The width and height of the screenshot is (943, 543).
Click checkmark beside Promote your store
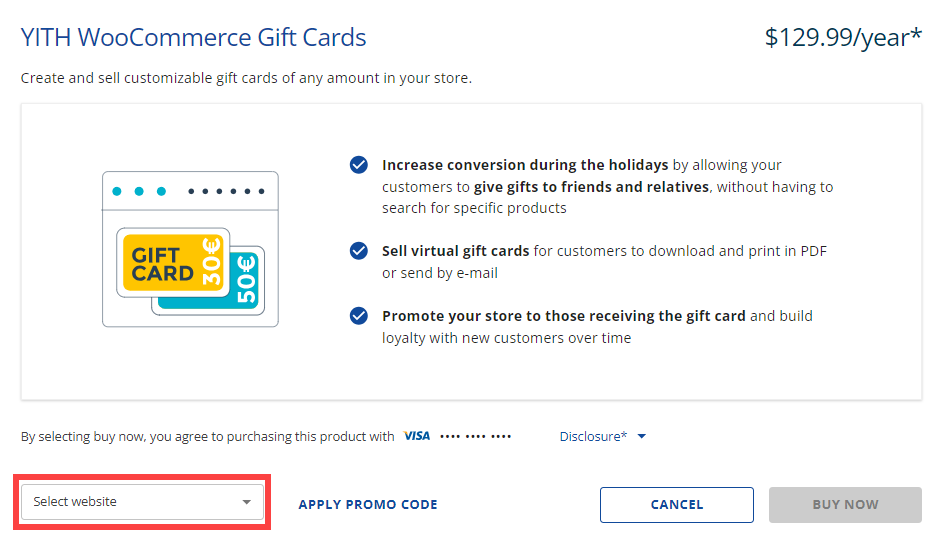(358, 316)
